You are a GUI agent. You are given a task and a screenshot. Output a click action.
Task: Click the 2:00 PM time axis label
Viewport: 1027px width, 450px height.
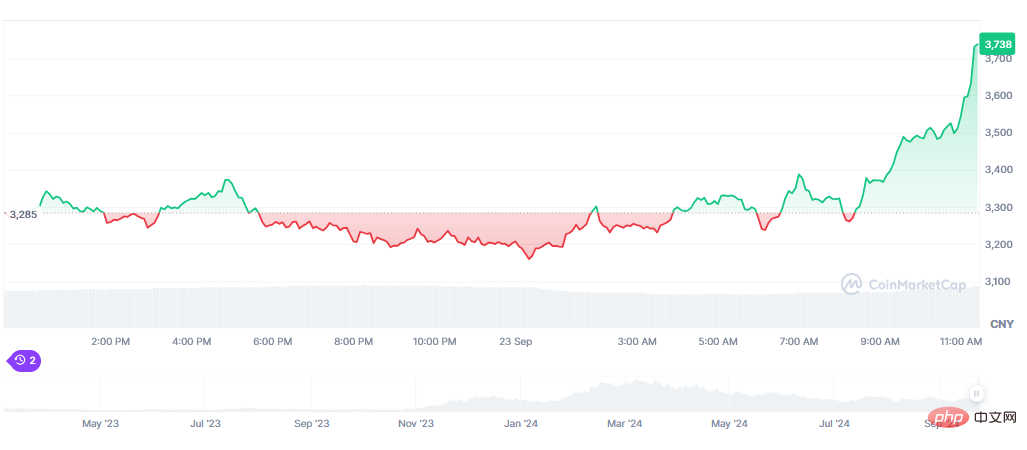click(110, 342)
